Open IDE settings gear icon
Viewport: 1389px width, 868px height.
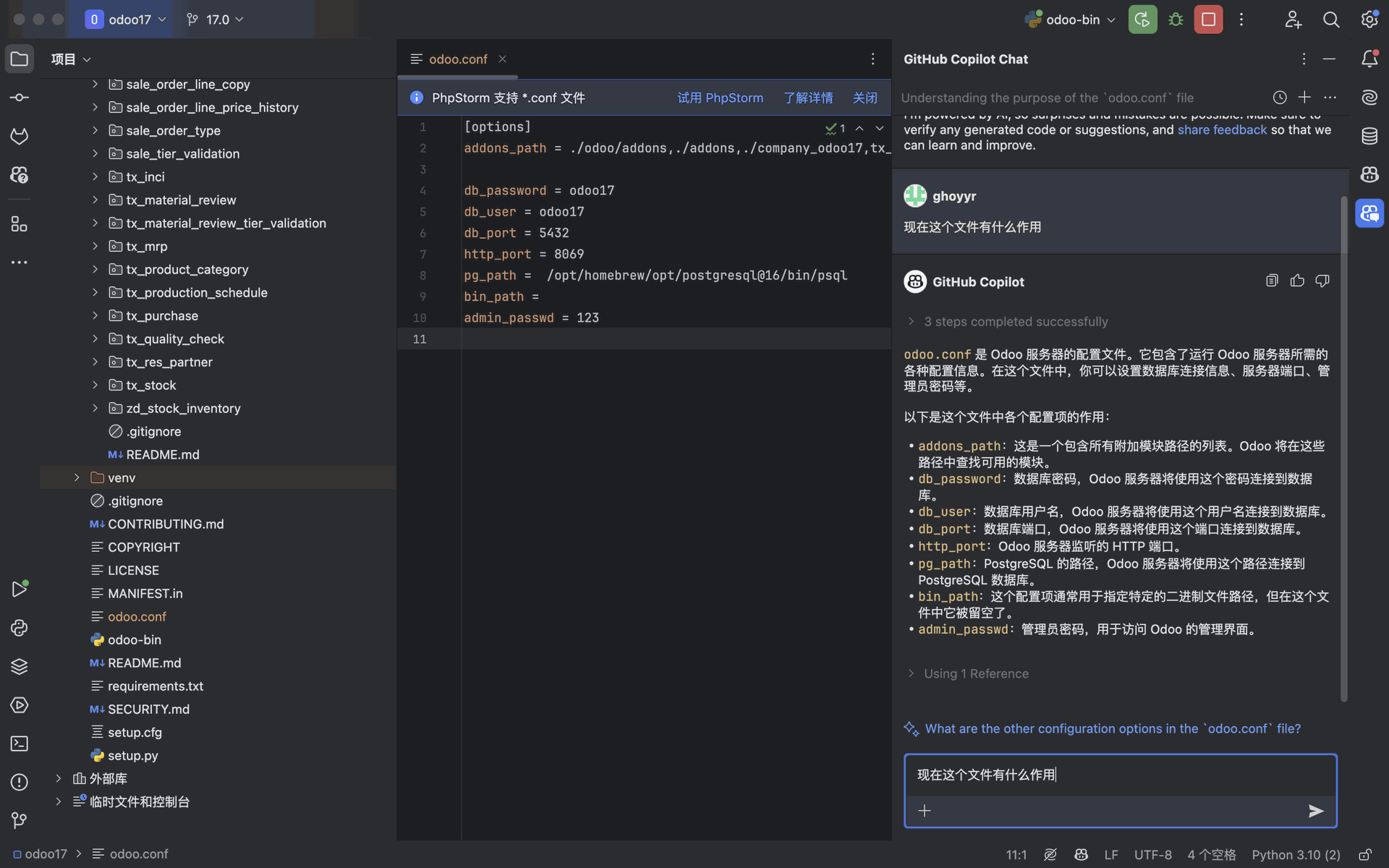coord(1369,20)
